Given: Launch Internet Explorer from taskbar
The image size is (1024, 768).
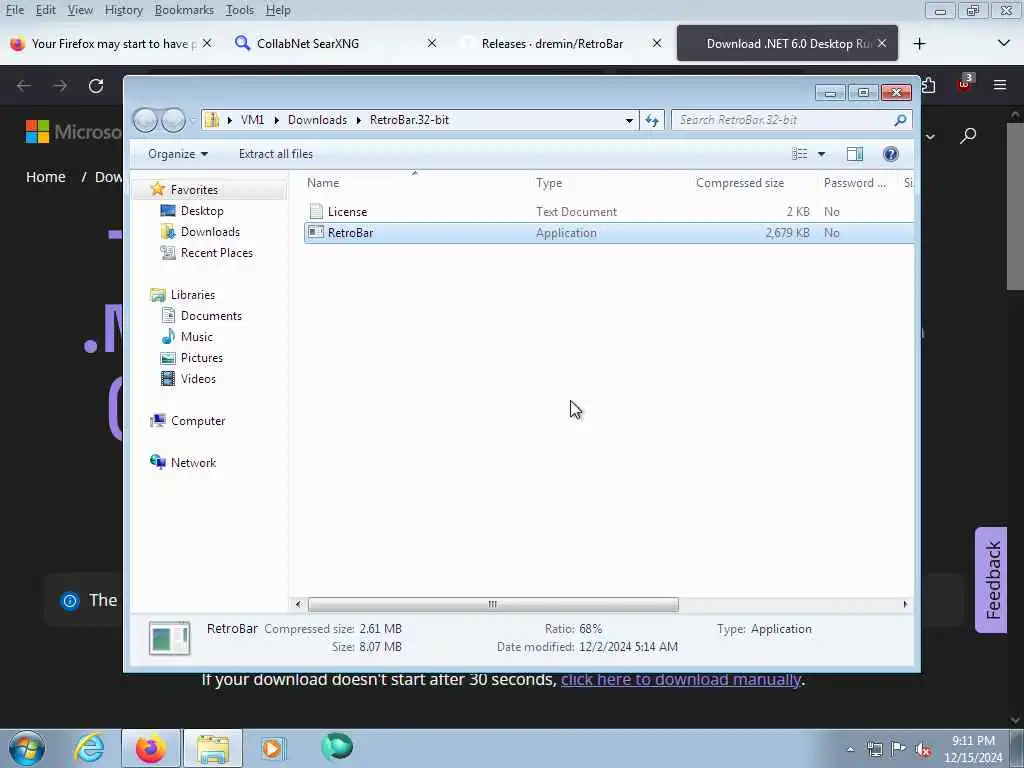Looking at the screenshot, I should [x=89, y=748].
